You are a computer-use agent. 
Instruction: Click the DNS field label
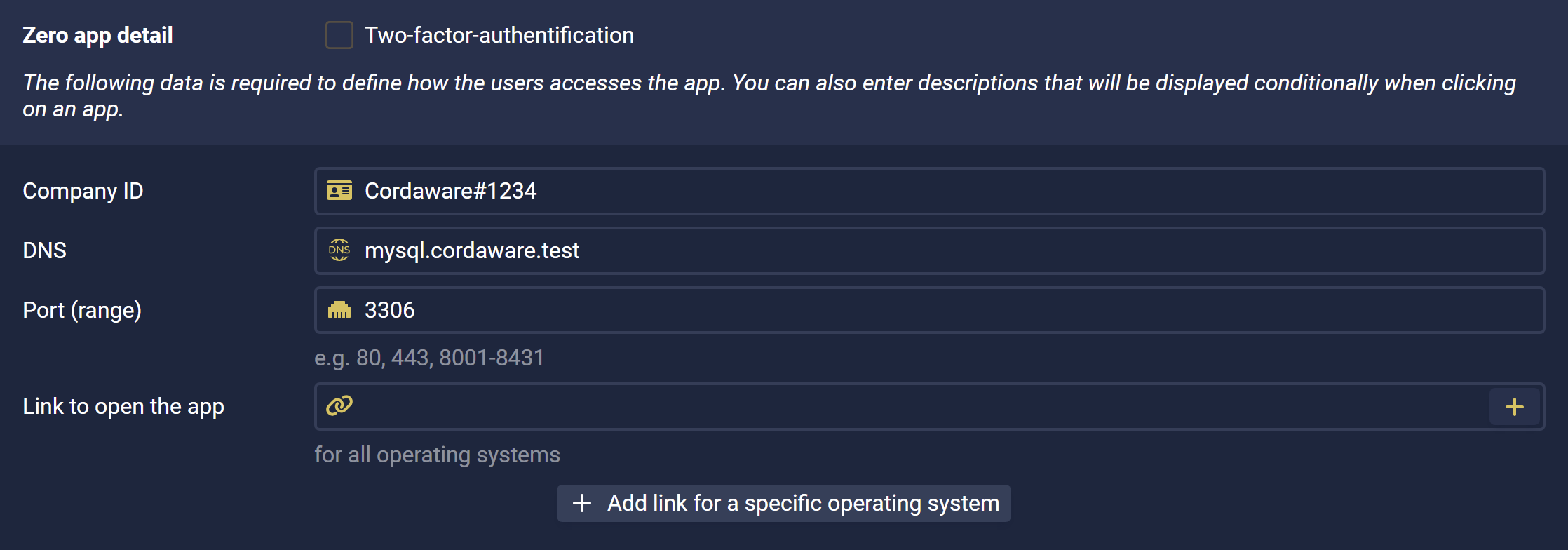[x=44, y=250]
